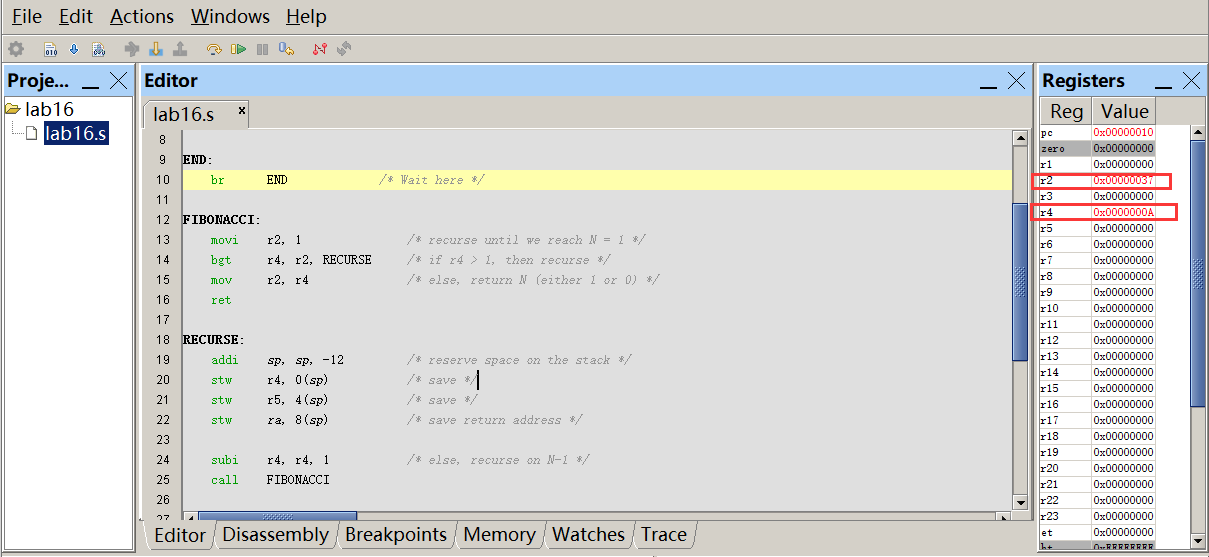1209x557 pixels.
Task: Click the zero register row
Action: coord(1097,148)
